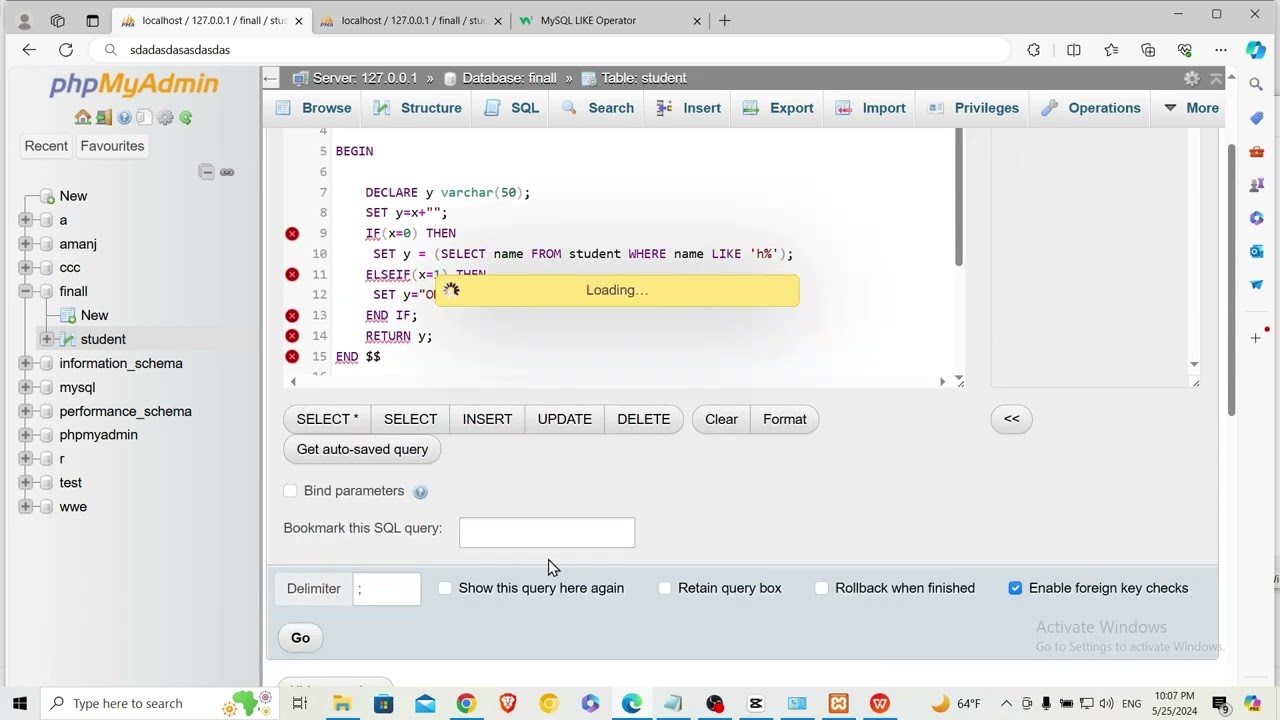The width and height of the screenshot is (1280, 720).
Task: Open phpMyAdmin documentation help icon
Action: [x=124, y=117]
